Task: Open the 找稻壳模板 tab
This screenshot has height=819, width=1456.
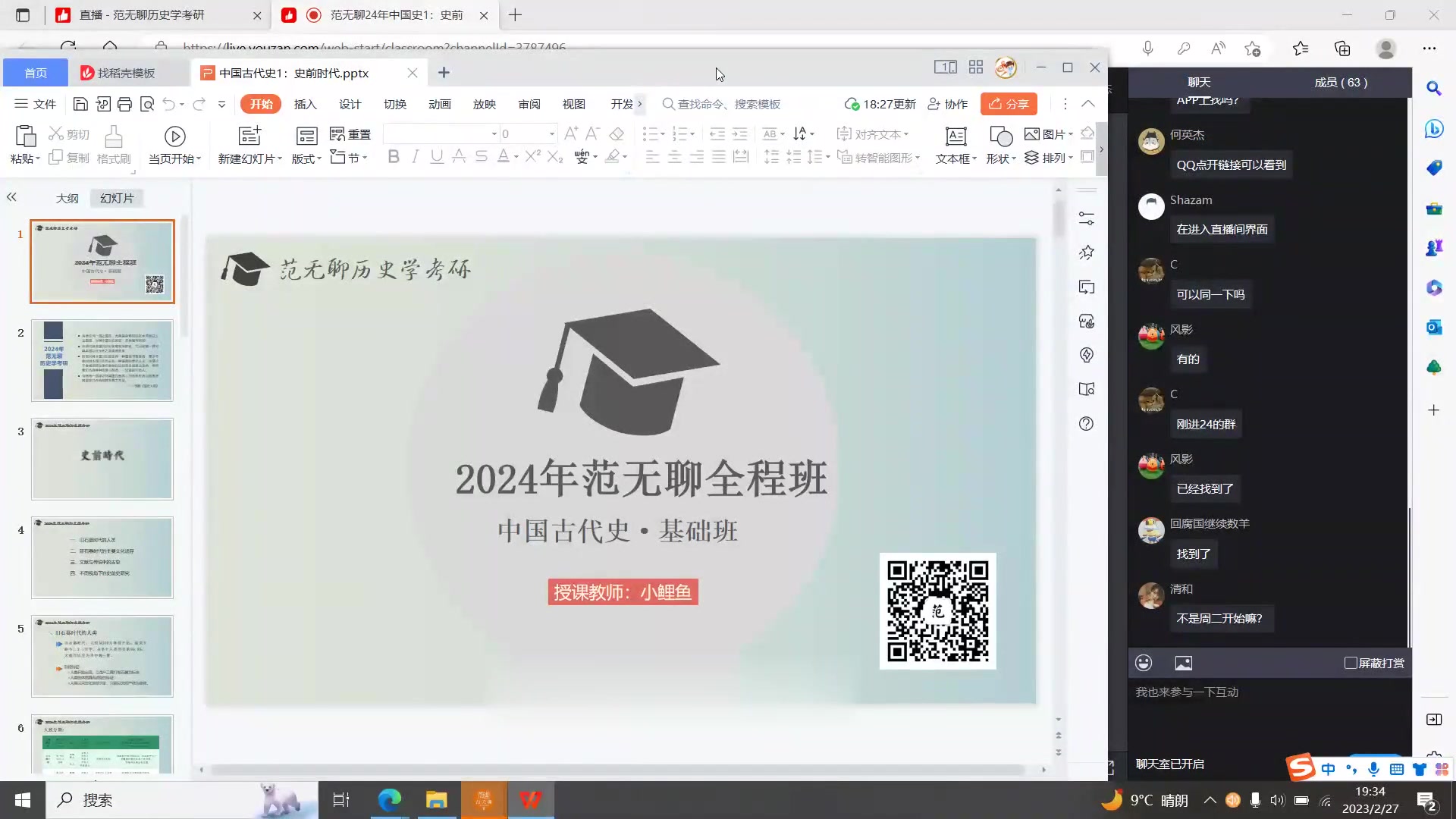Action: 127,73
